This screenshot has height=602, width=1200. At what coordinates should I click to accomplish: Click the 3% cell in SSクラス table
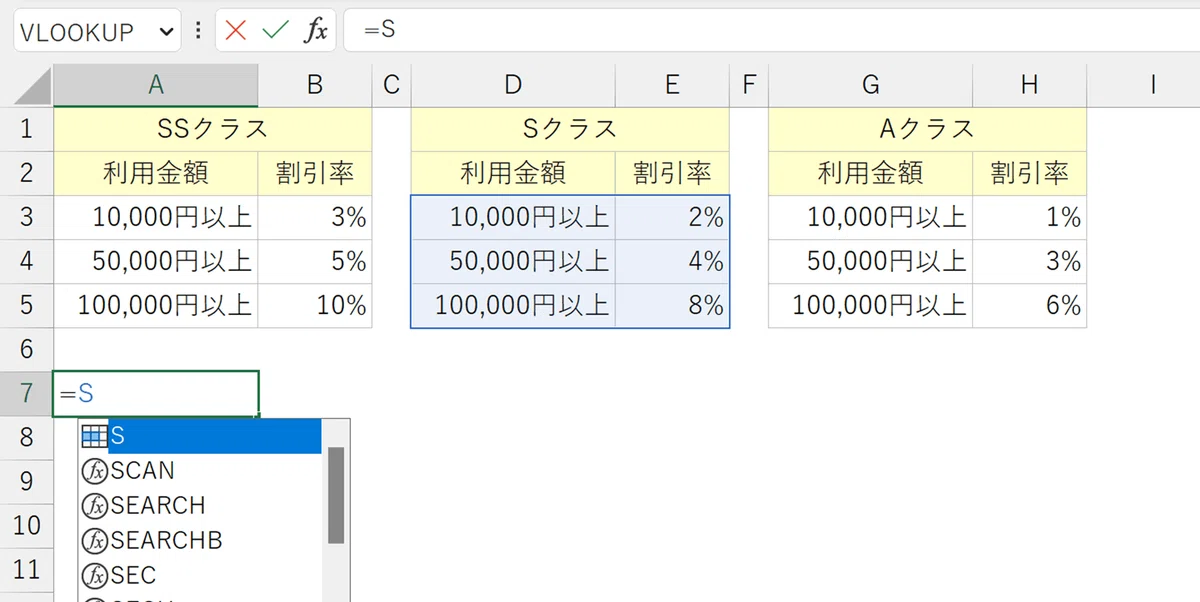coord(315,217)
